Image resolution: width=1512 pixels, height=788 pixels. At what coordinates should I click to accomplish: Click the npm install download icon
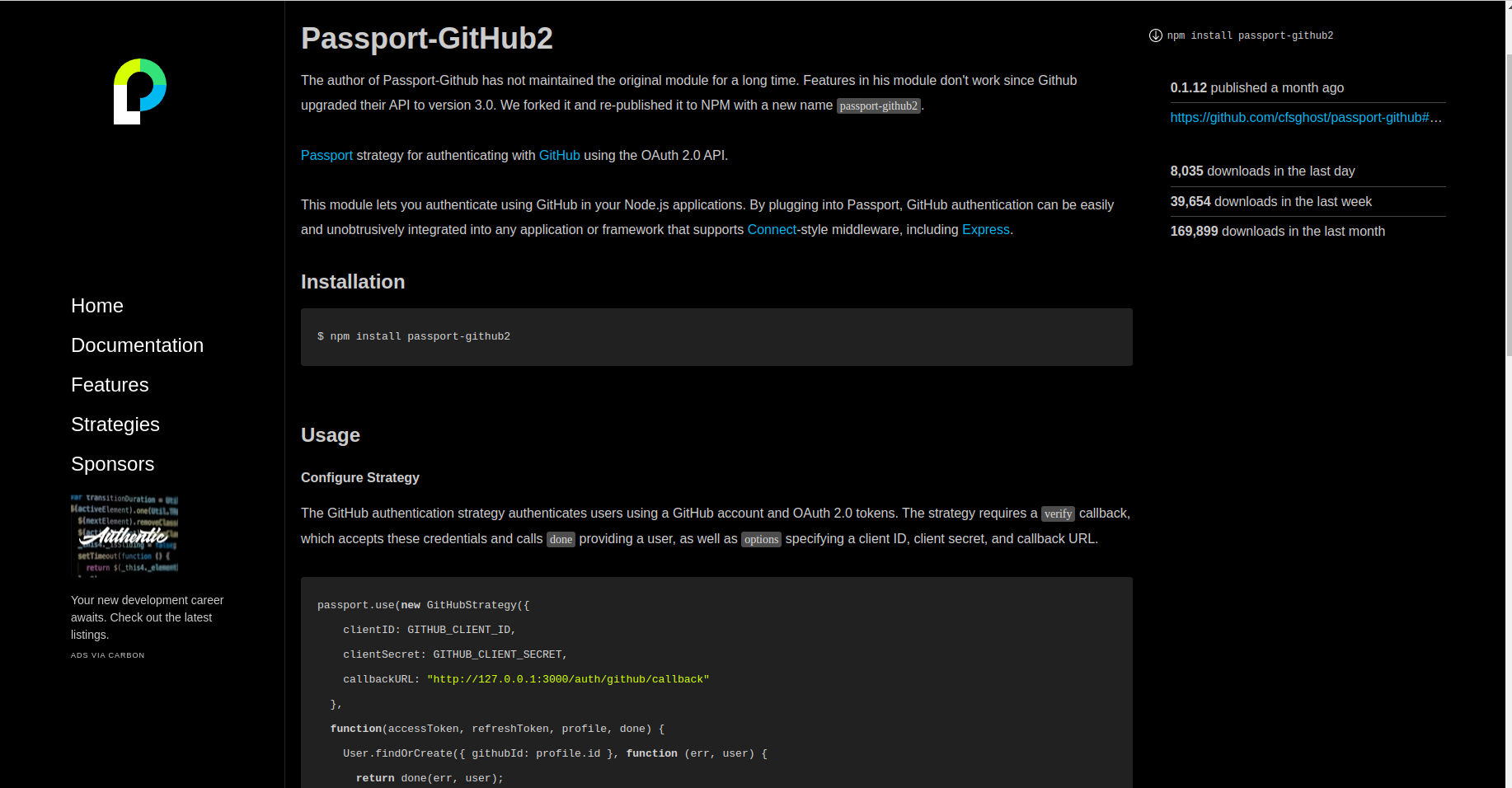pos(1156,35)
